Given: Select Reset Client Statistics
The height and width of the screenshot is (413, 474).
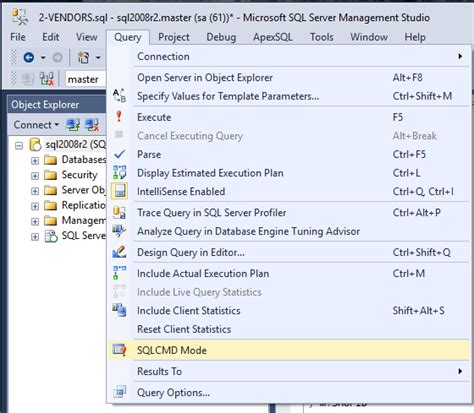Looking at the screenshot, I should pyautogui.click(x=289, y=329).
